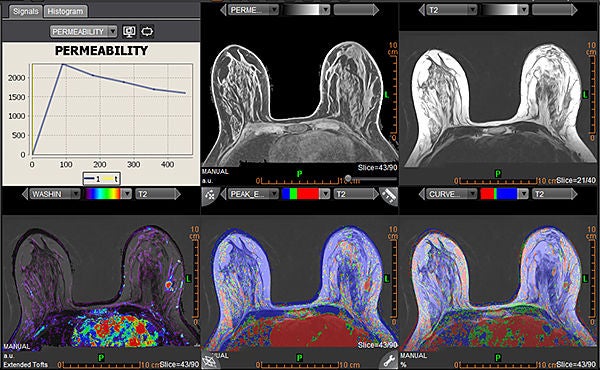
Task: Select the T2 overlay button next to PEAK_E...
Action: (x=353, y=194)
